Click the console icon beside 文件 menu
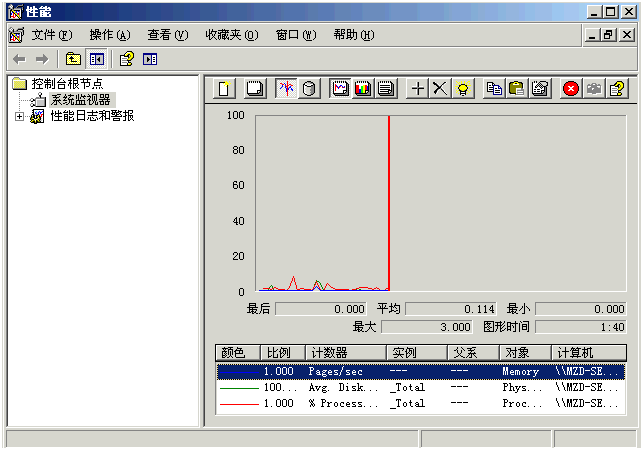Screen dimensions: 643x450 tap(16, 35)
